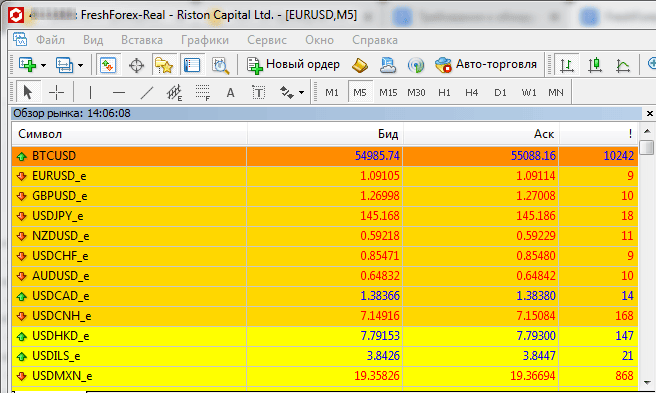This screenshot has width=656, height=393.
Task: Select the H4 timeframe button
Action: click(472, 92)
